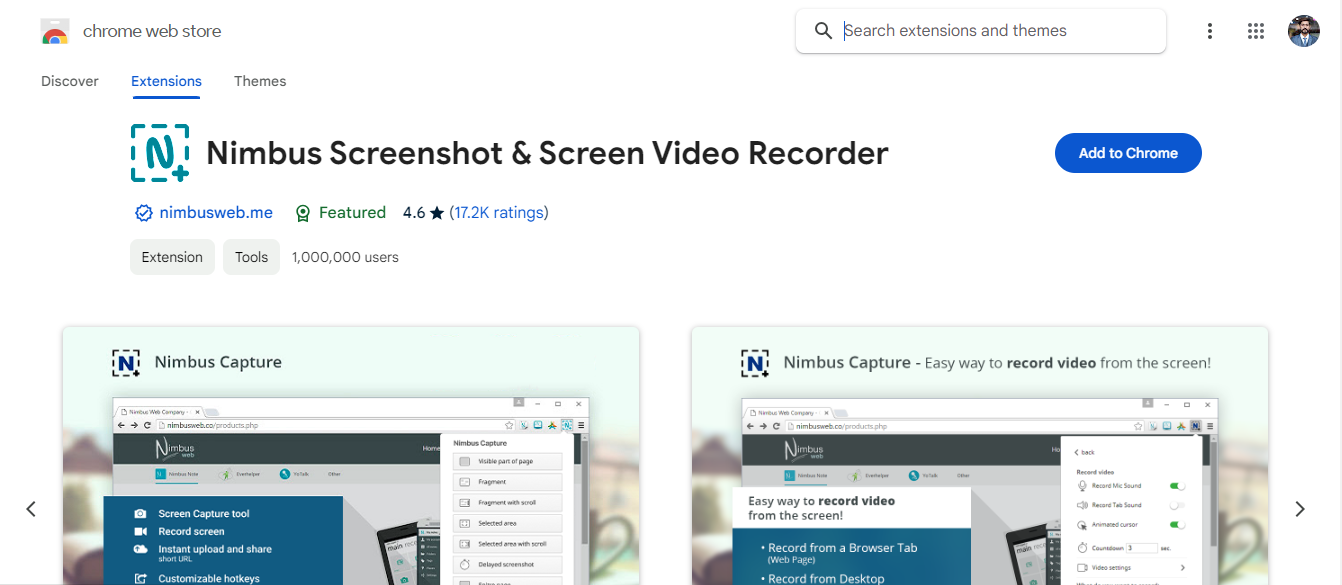Visit the nimbusweb.me publisher link

pyautogui.click(x=216, y=212)
